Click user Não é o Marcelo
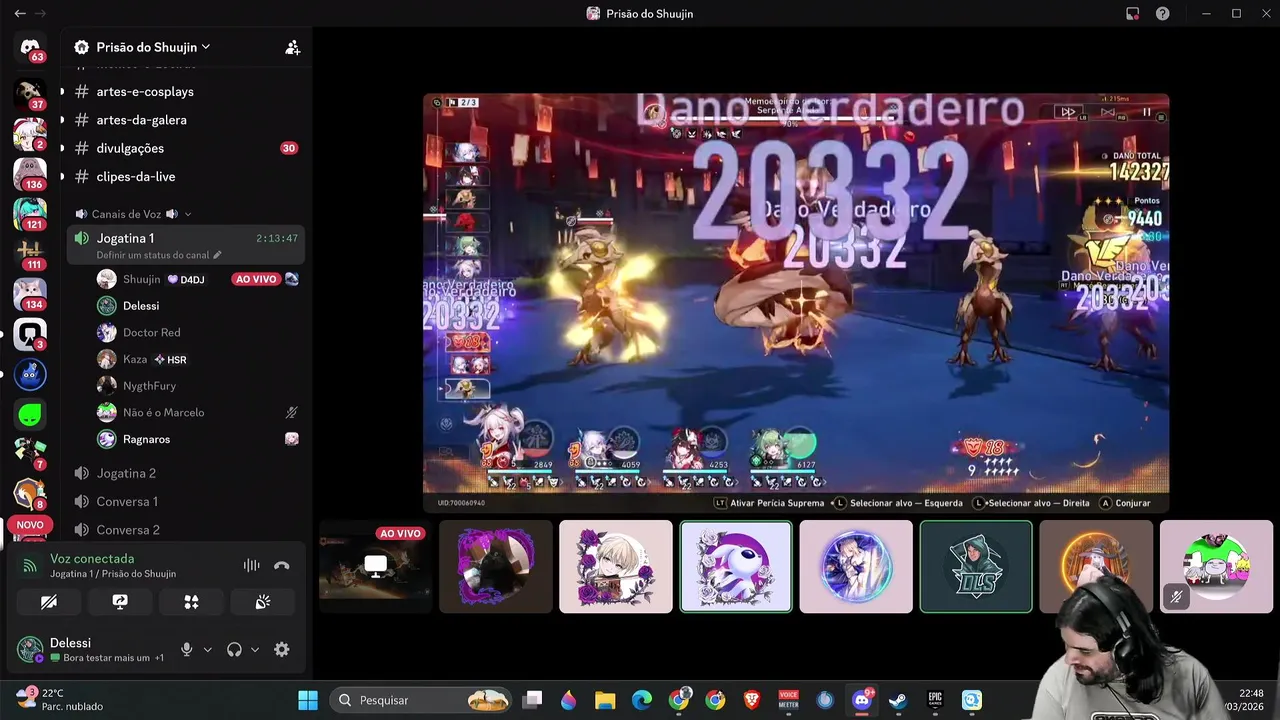 tap(163, 412)
